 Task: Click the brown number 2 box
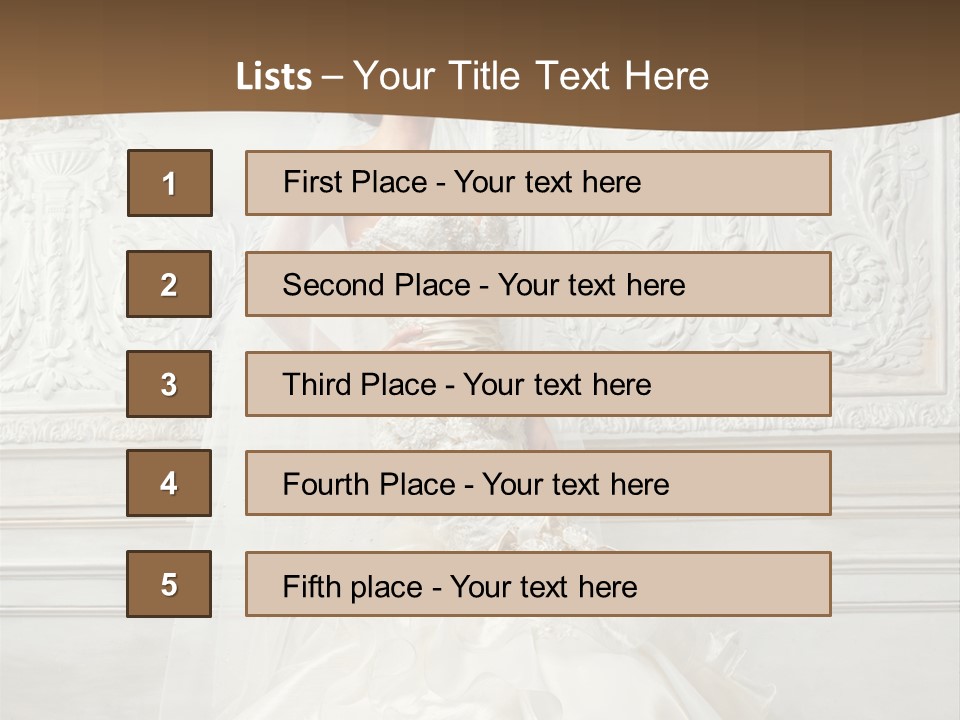(x=169, y=284)
